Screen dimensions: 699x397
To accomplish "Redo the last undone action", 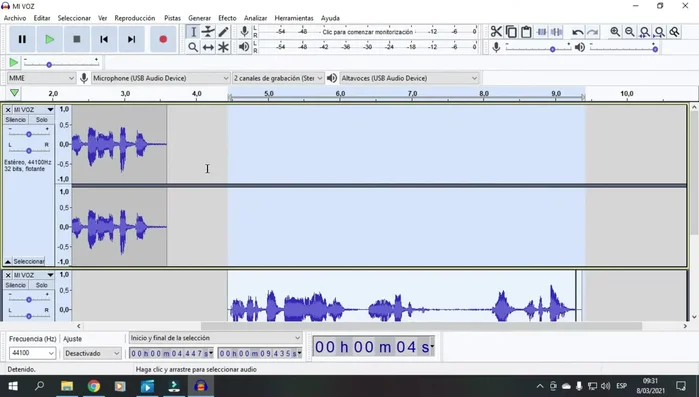I will (x=592, y=32).
